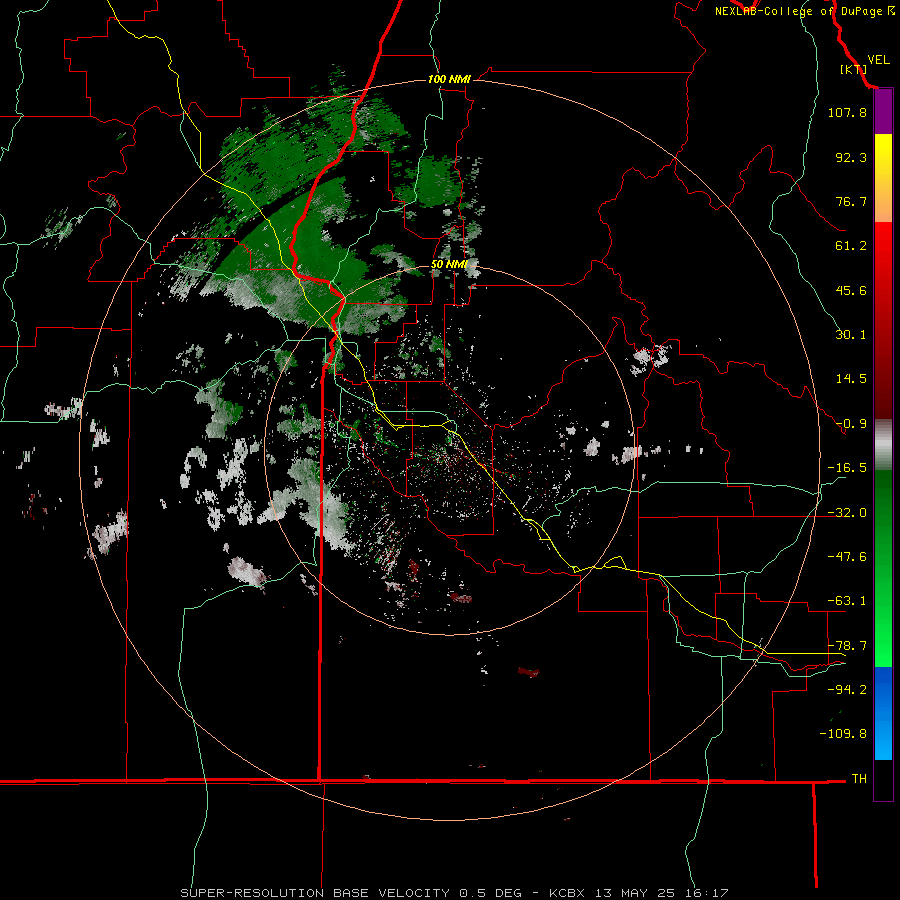This screenshot has height=900, width=900.
Task: Click the 30.1 legend value
Action: tap(851, 335)
